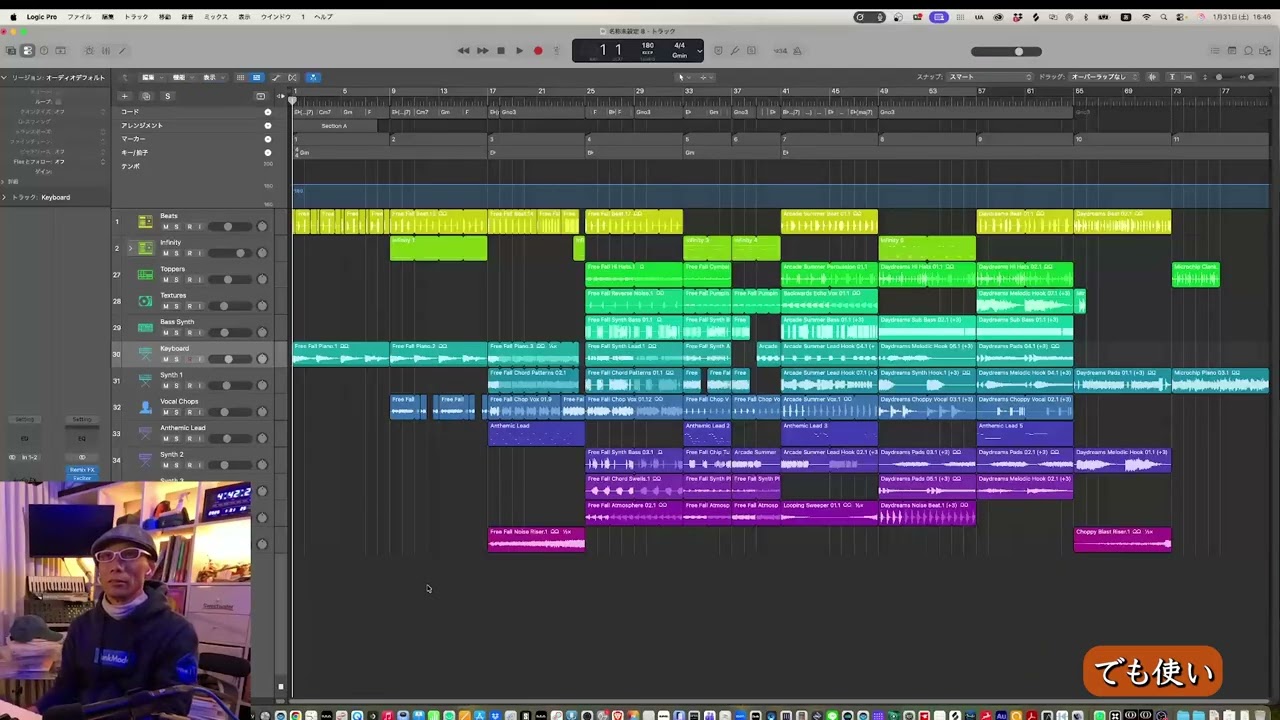
Task: Open the Mixer faders icon
Action: (x=106, y=51)
